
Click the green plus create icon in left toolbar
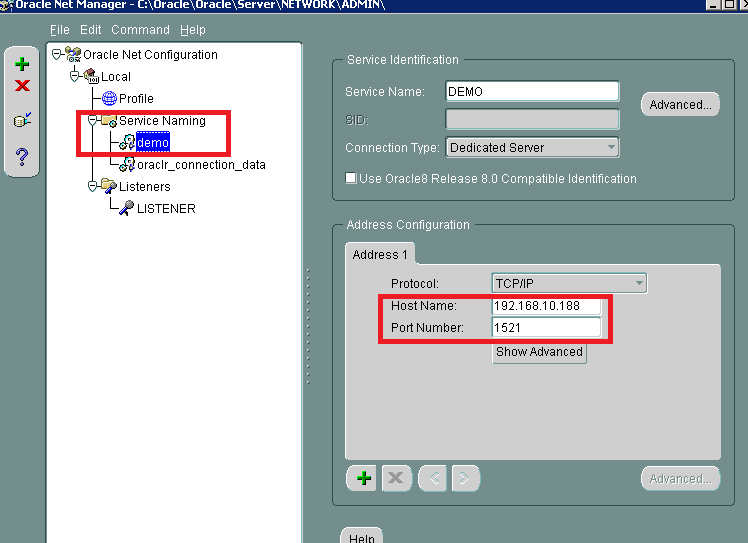[22, 64]
